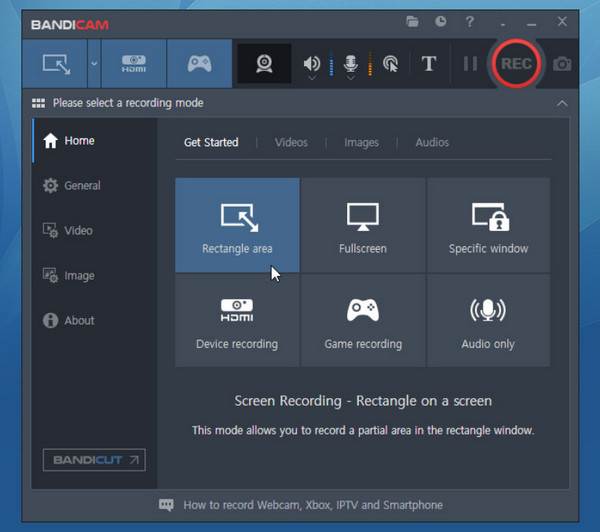Click the text overlay T icon
The image size is (600, 532).
[429, 64]
